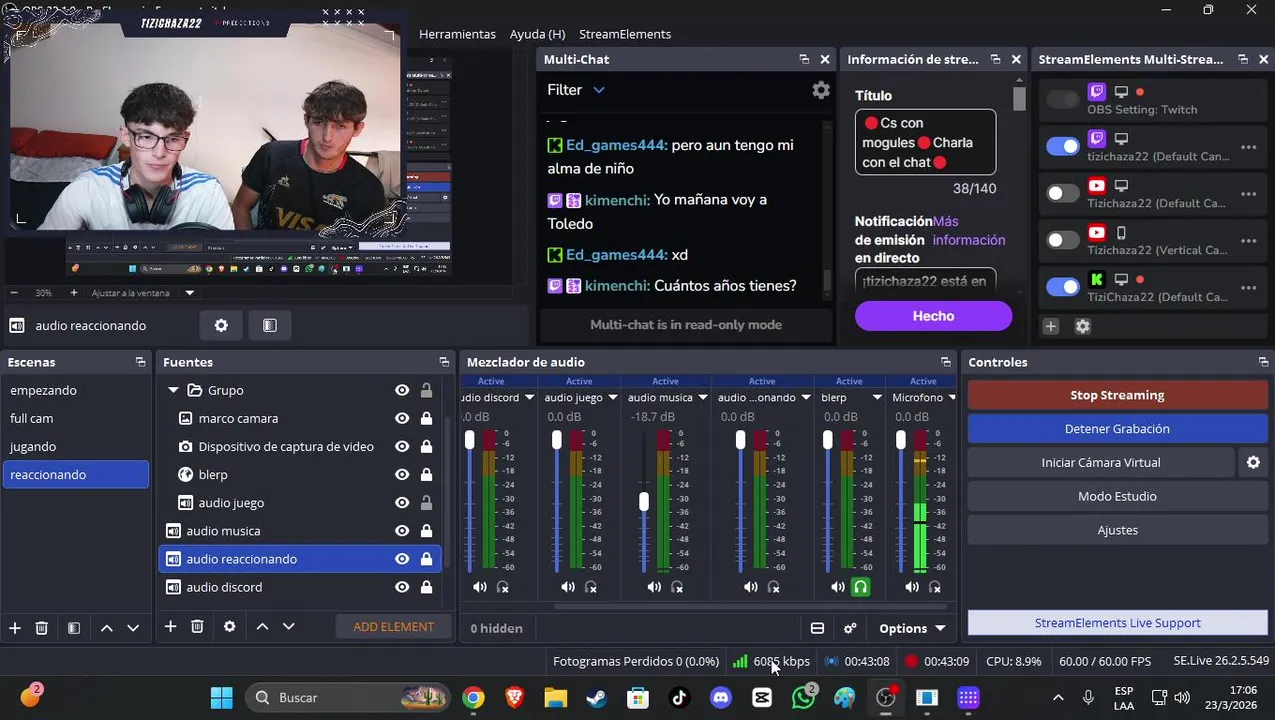Add a multi-stream channel plus icon
Viewport: 1275px width, 720px height.
pyautogui.click(x=1051, y=326)
